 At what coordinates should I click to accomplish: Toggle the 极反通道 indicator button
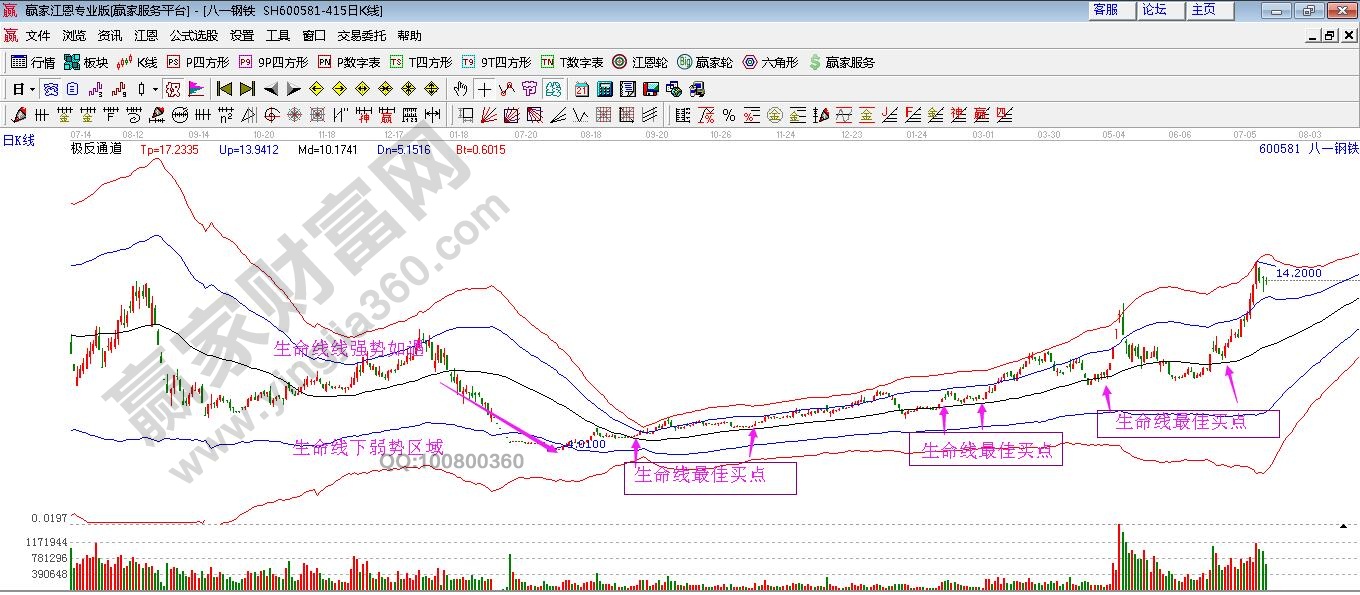click(96, 149)
